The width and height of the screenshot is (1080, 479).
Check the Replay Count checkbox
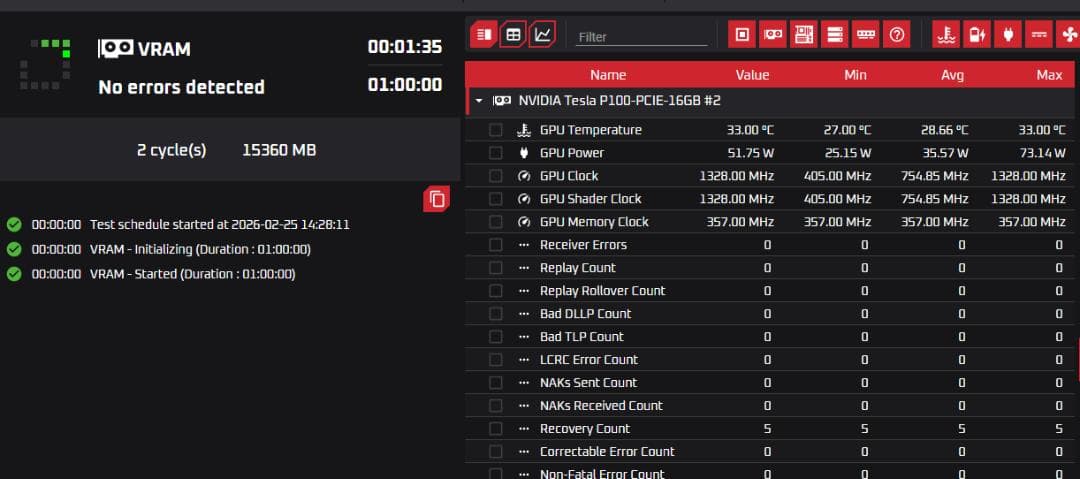click(495, 268)
